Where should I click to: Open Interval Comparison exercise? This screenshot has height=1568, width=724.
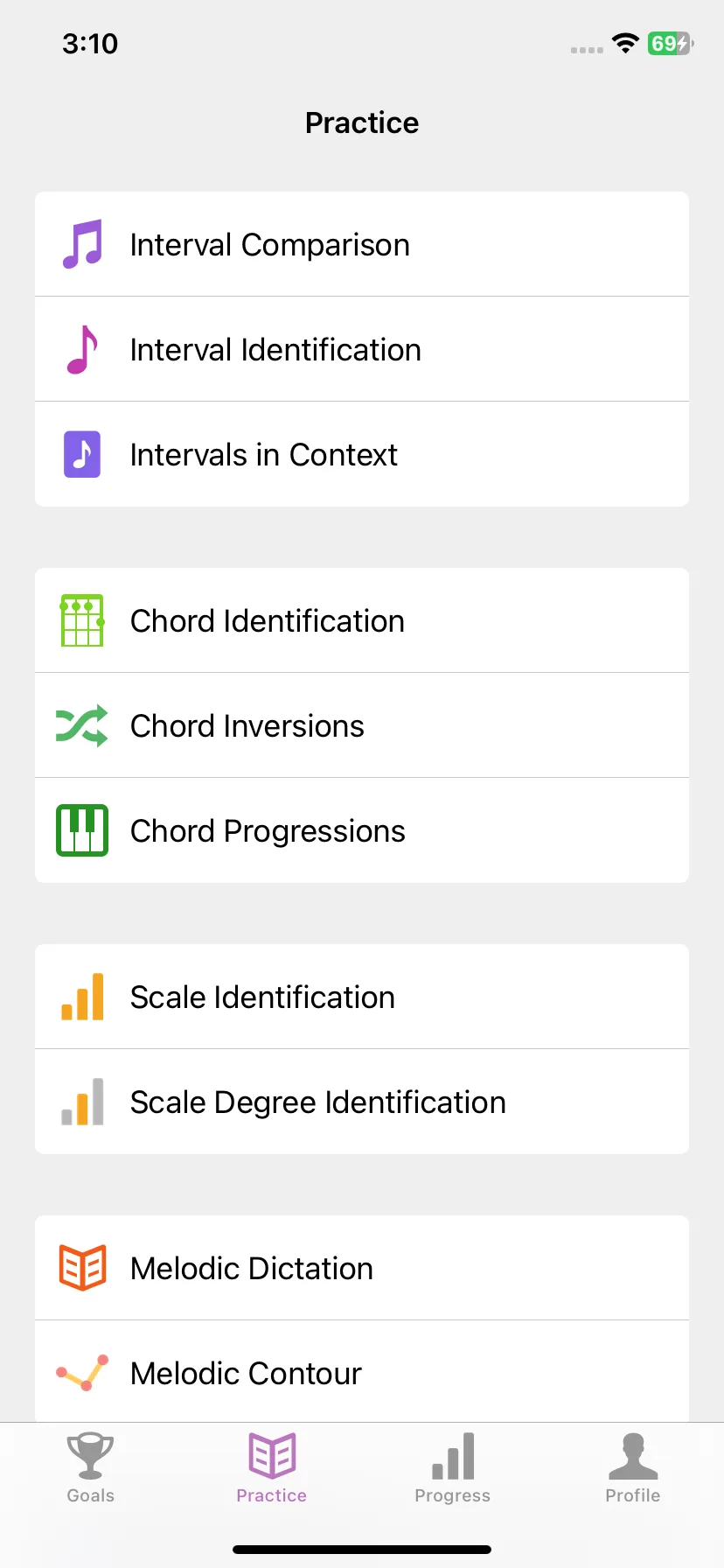[x=362, y=244]
